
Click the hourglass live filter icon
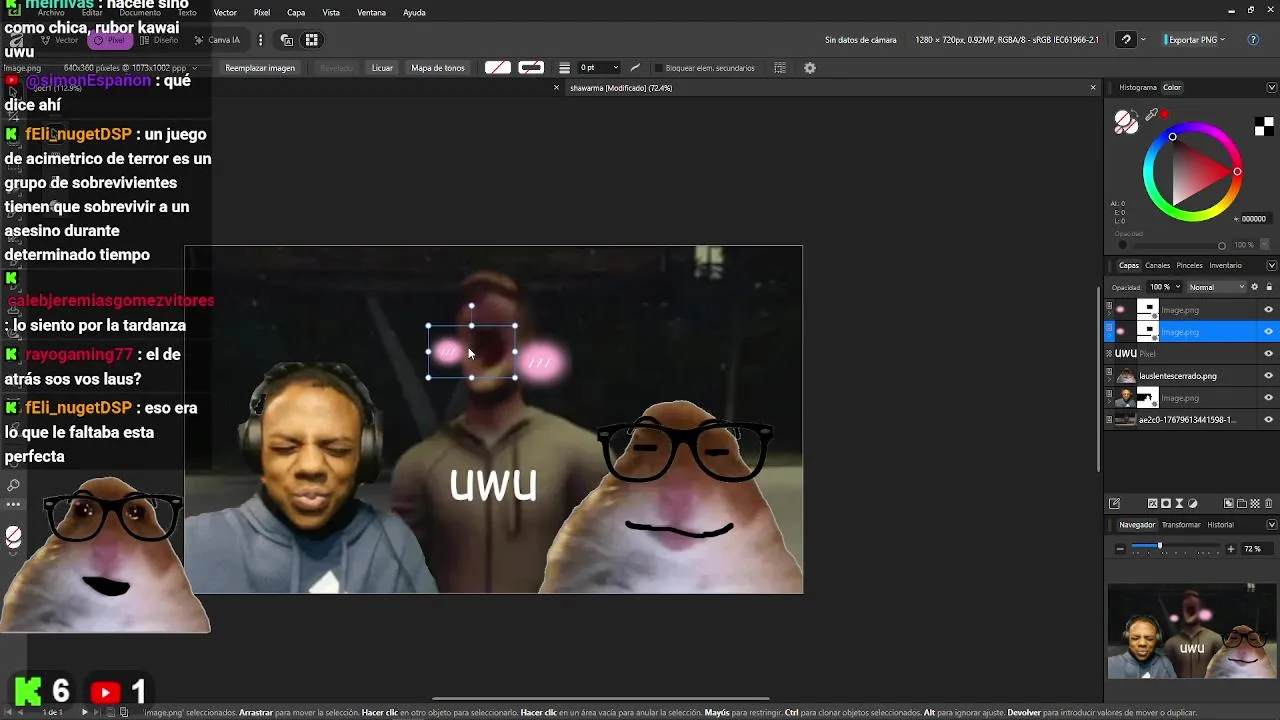pos(1179,504)
